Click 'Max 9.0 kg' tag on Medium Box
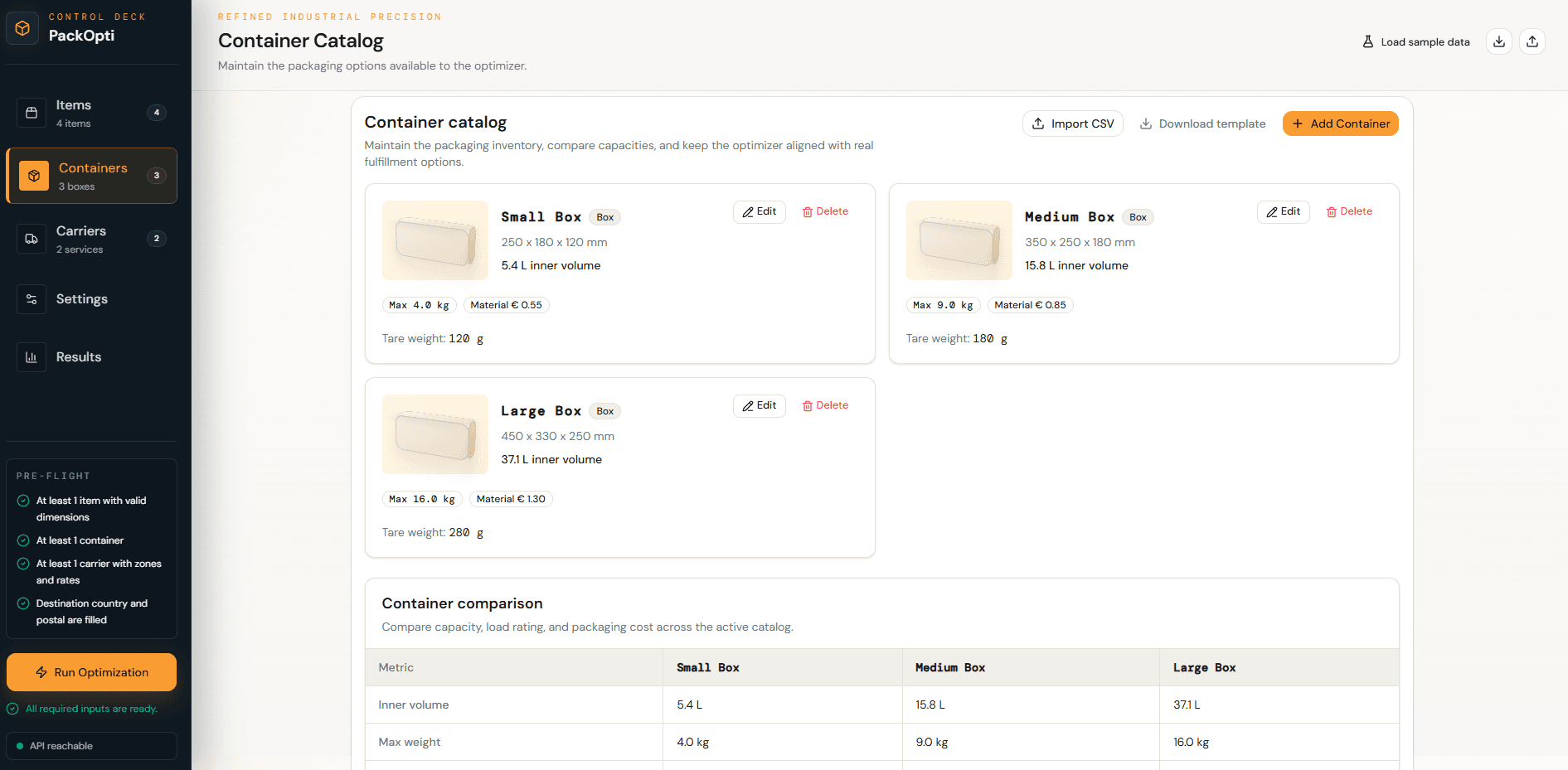1568x770 pixels. tap(944, 305)
